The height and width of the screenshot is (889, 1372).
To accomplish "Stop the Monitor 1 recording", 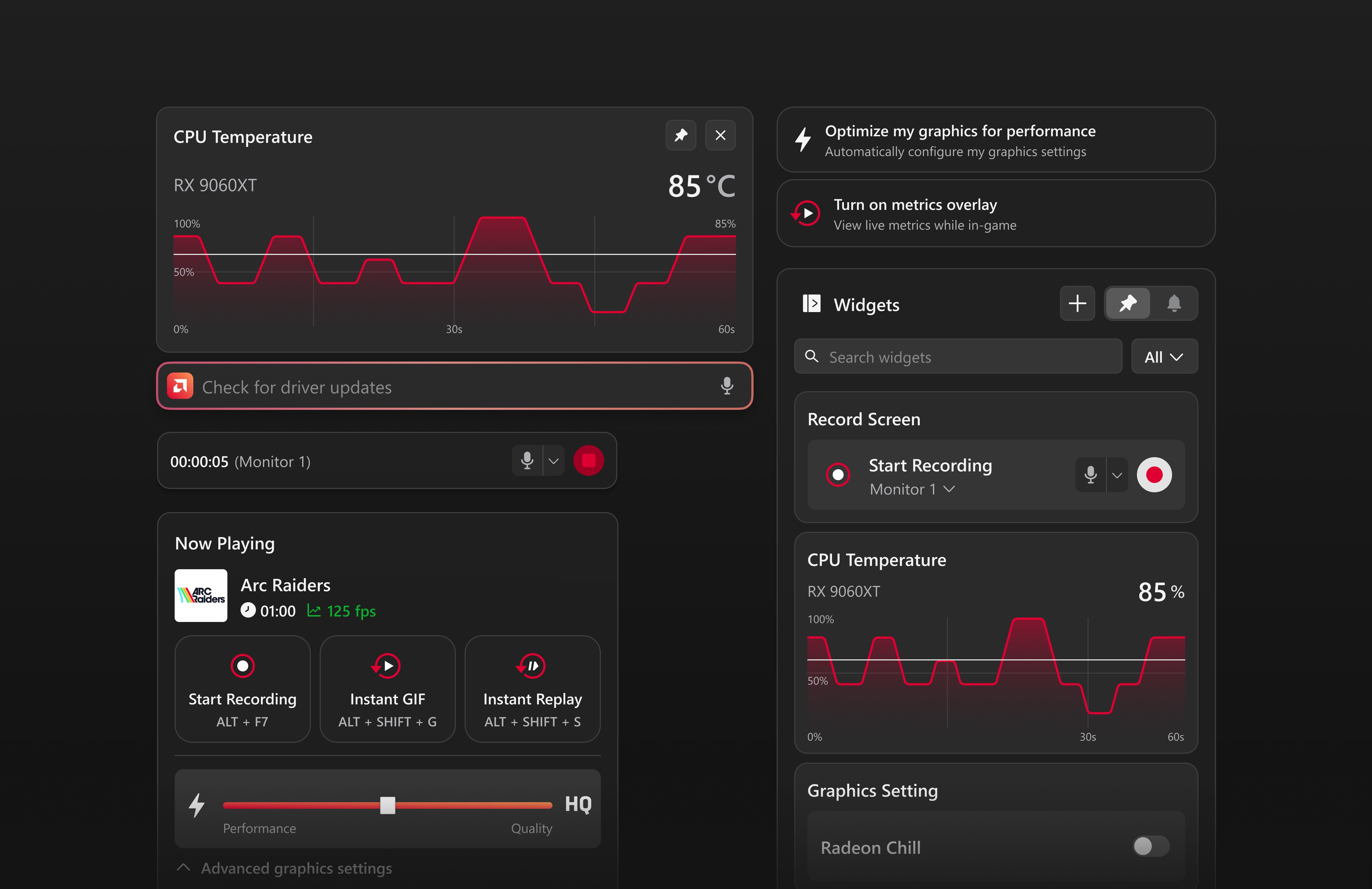I will tap(588, 461).
